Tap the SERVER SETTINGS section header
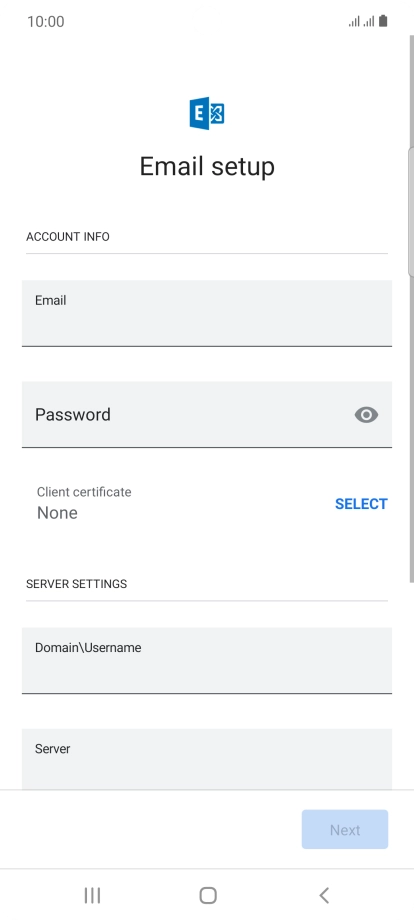Viewport: 414px width, 920px height. pos(77,584)
